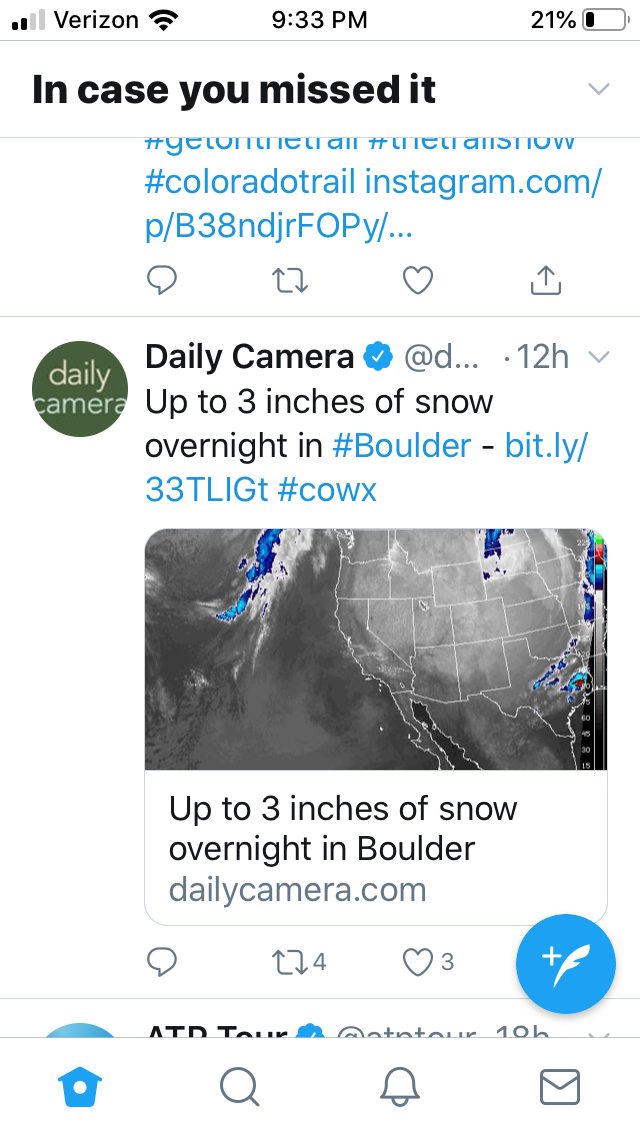View the Daily Camera profile avatar
Image resolution: width=640 pixels, height=1136 pixels.
tap(80, 388)
